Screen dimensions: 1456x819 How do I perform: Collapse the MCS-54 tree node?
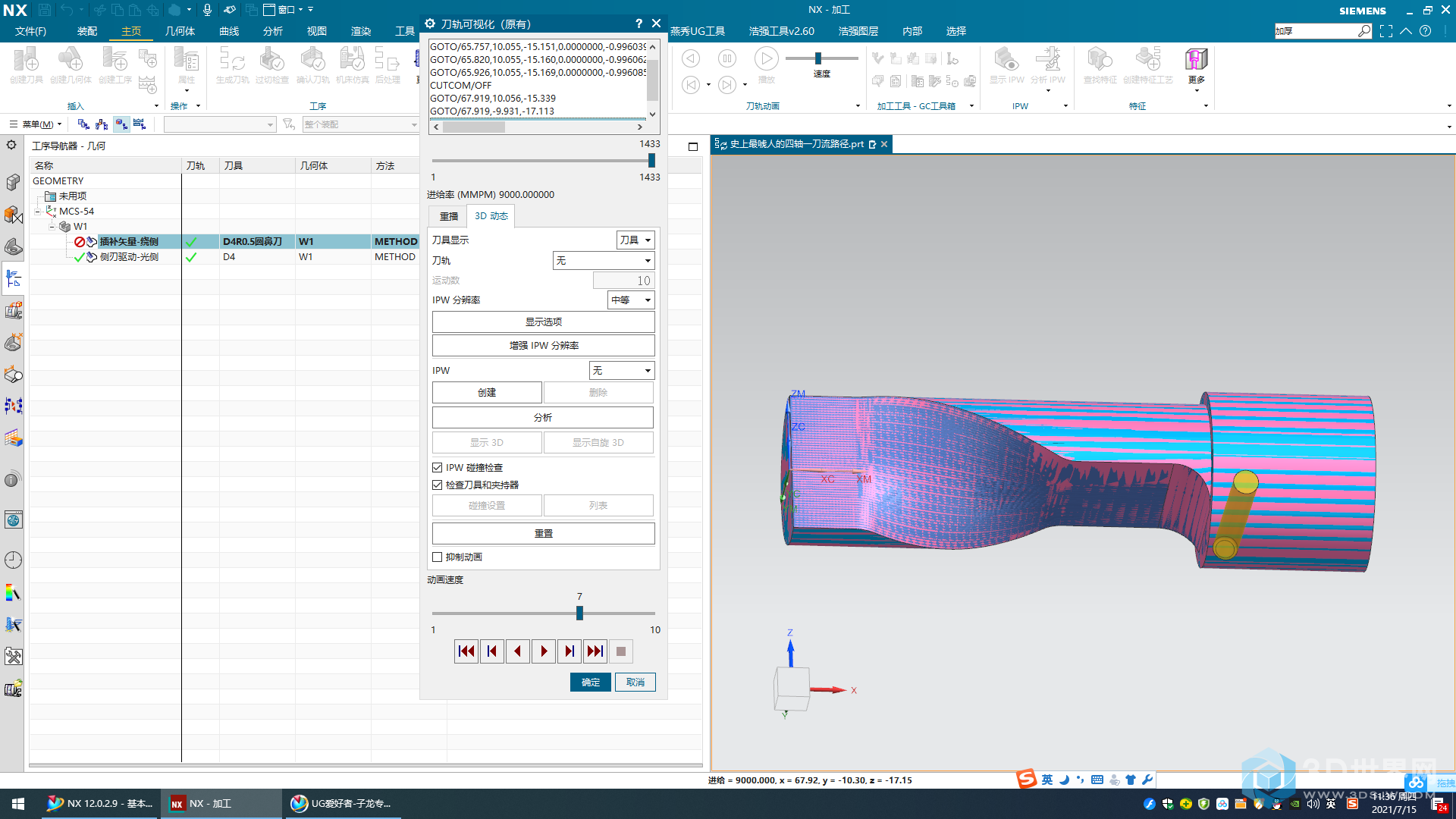coord(38,212)
